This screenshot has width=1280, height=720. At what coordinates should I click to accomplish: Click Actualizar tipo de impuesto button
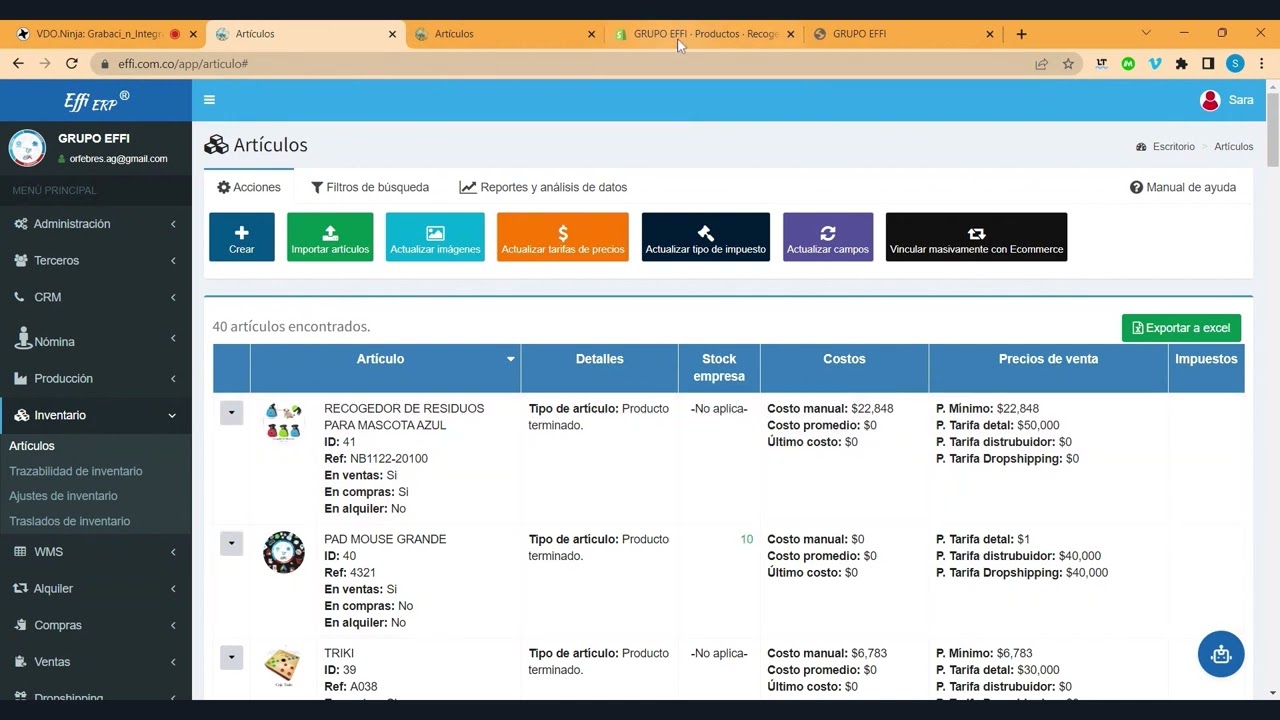706,237
